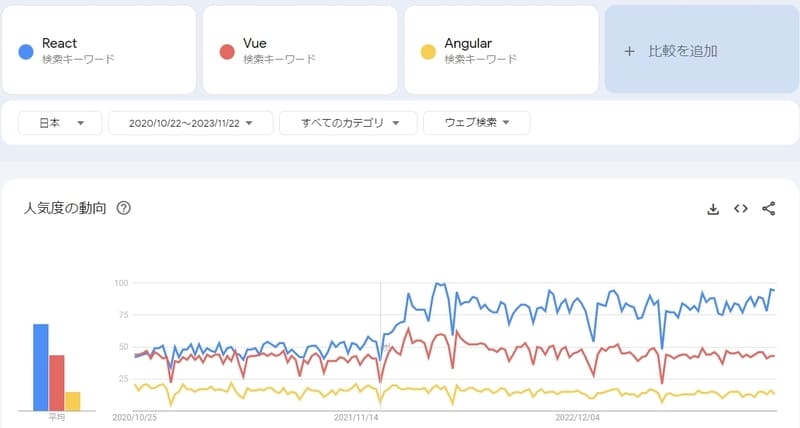Open the すべてのカテゴリ category dropdown
800x428 pixels.
click(347, 123)
